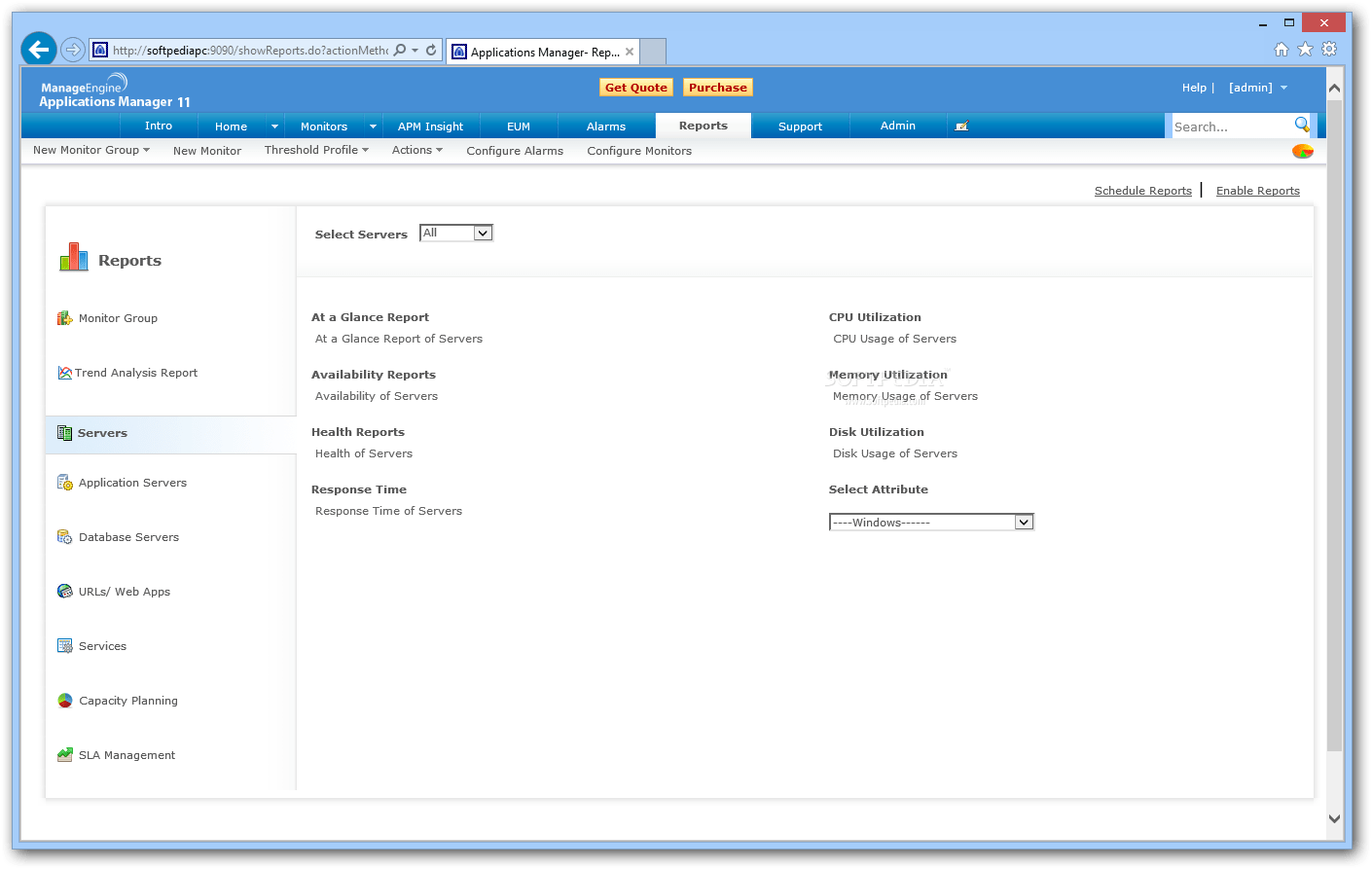Click the small graph icon beside Admin tab
The height and width of the screenshot is (869, 1372).
[x=961, y=125]
